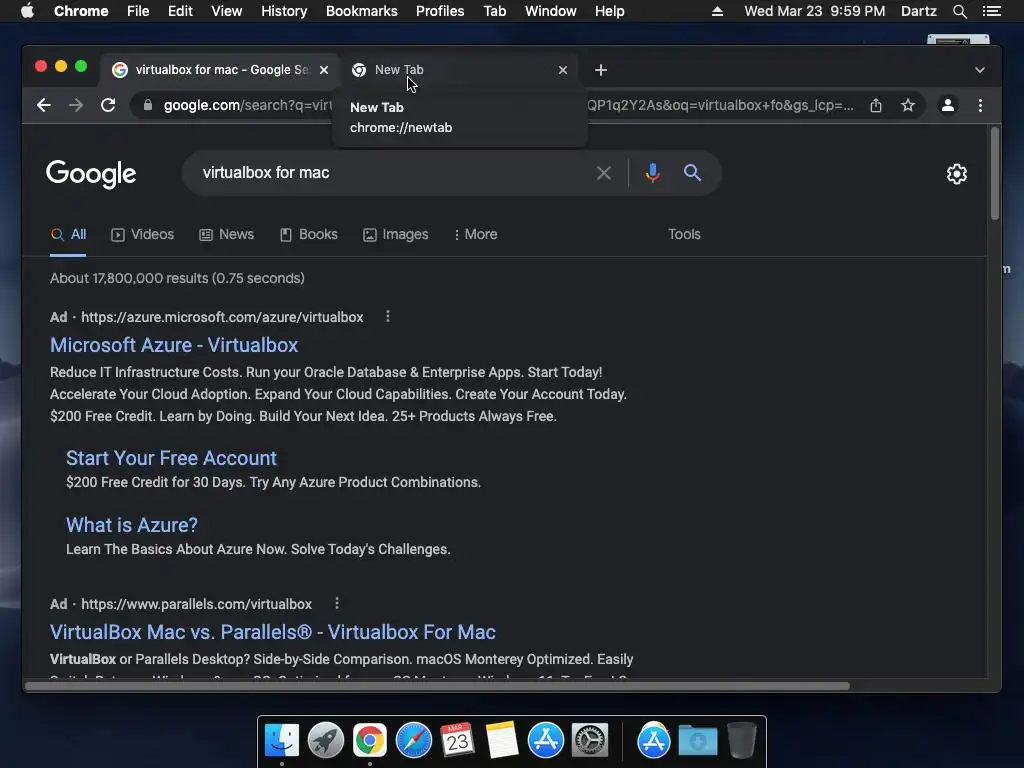The height and width of the screenshot is (768, 1024).
Task: Click the forward navigation arrow
Action: click(x=76, y=105)
